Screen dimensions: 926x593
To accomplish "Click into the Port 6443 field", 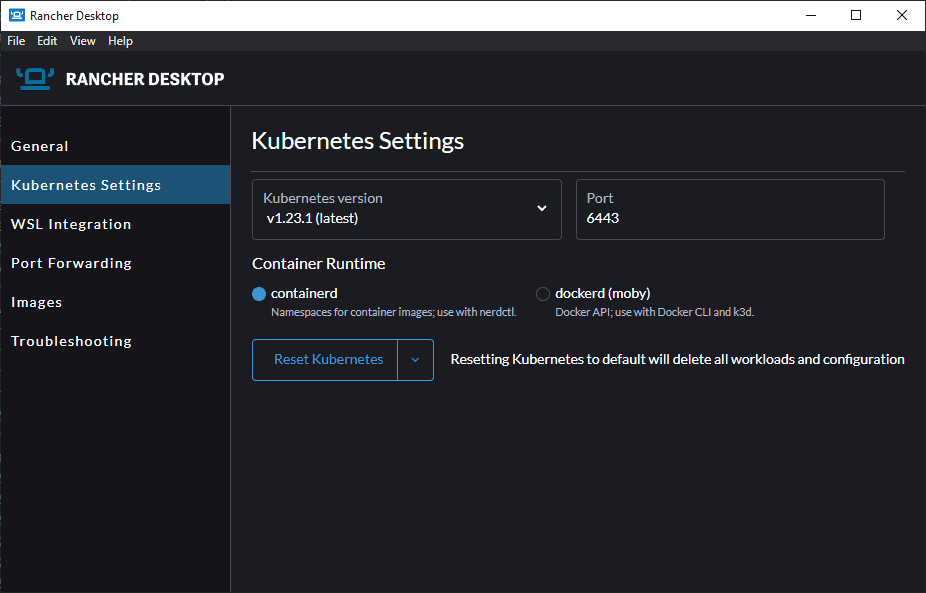I will point(729,217).
